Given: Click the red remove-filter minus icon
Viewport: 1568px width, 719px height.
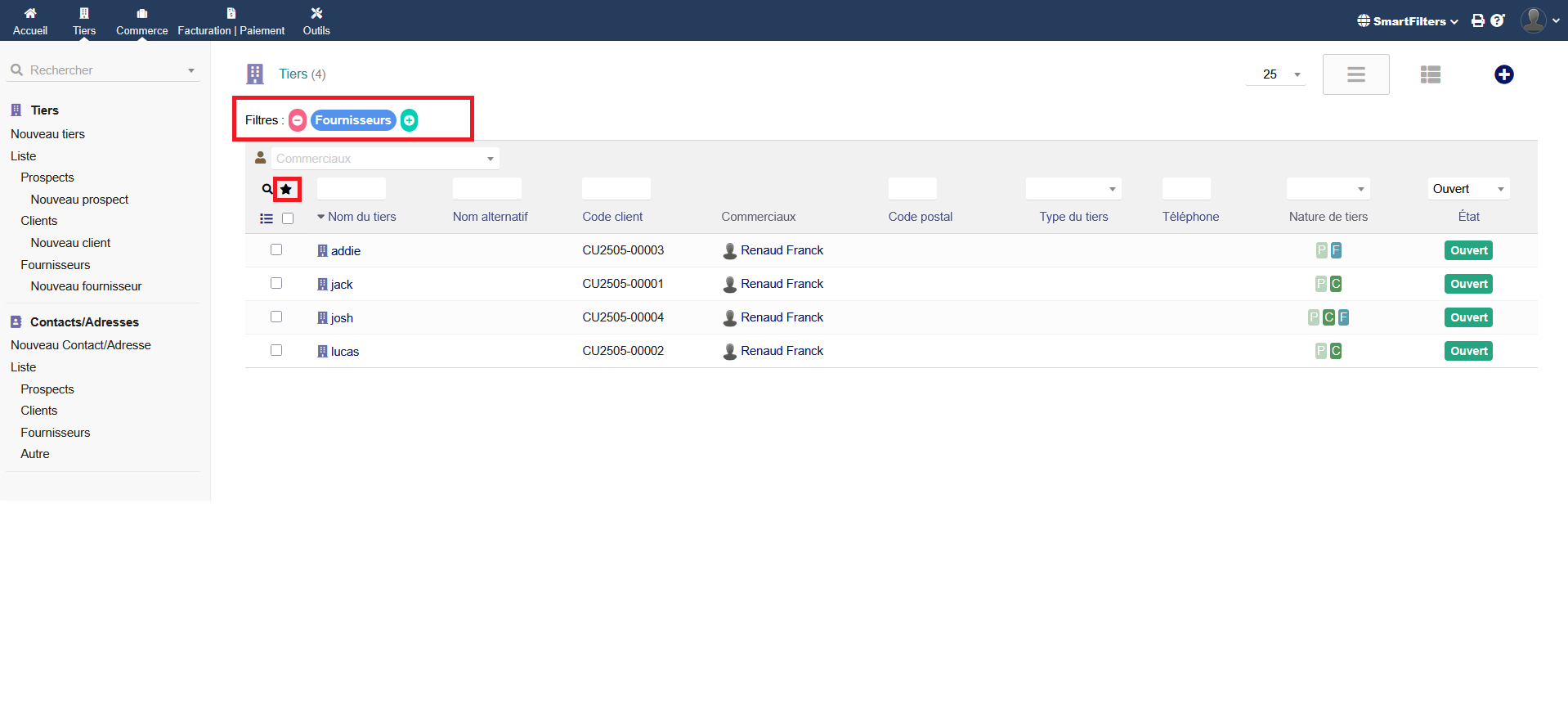Looking at the screenshot, I should tap(298, 120).
